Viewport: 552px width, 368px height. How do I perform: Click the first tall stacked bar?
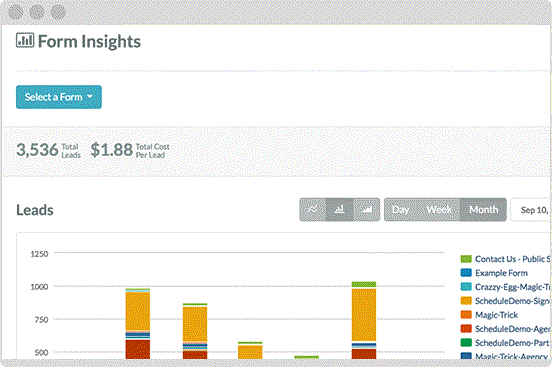138,324
